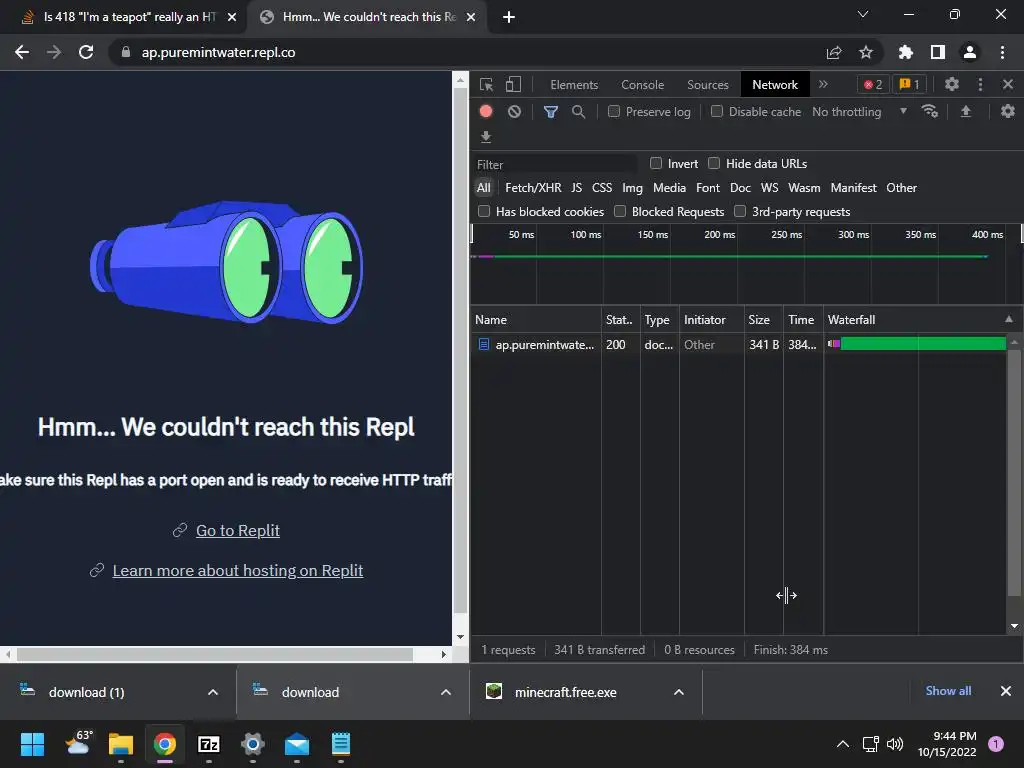Open the 7-Zip app on the taskbar
This screenshot has height=768, width=1024.
(209, 744)
